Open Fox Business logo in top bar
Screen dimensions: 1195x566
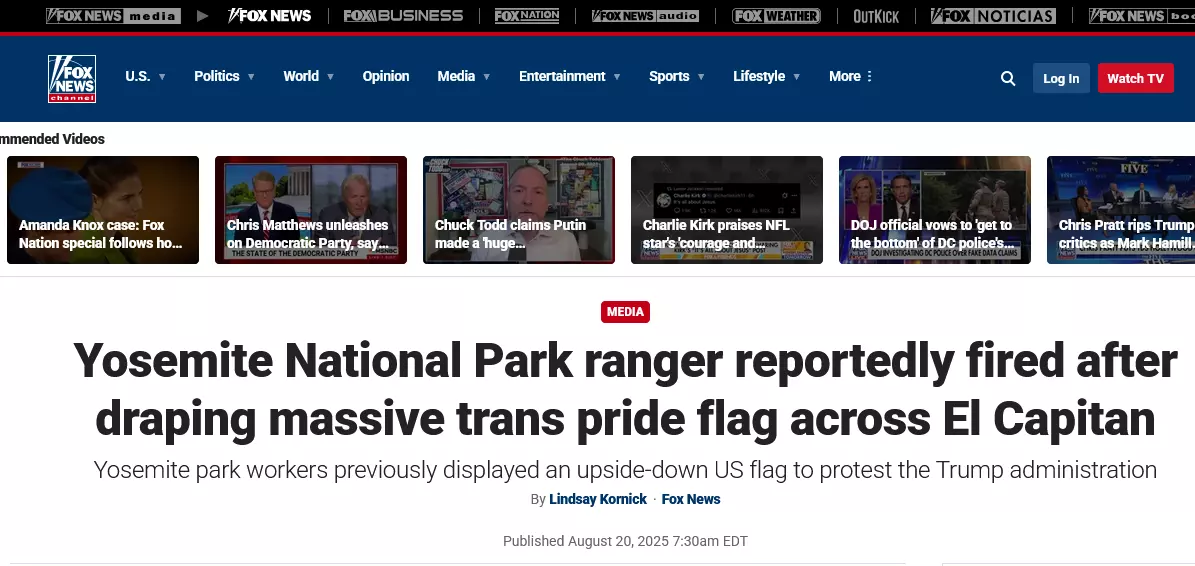(x=403, y=16)
